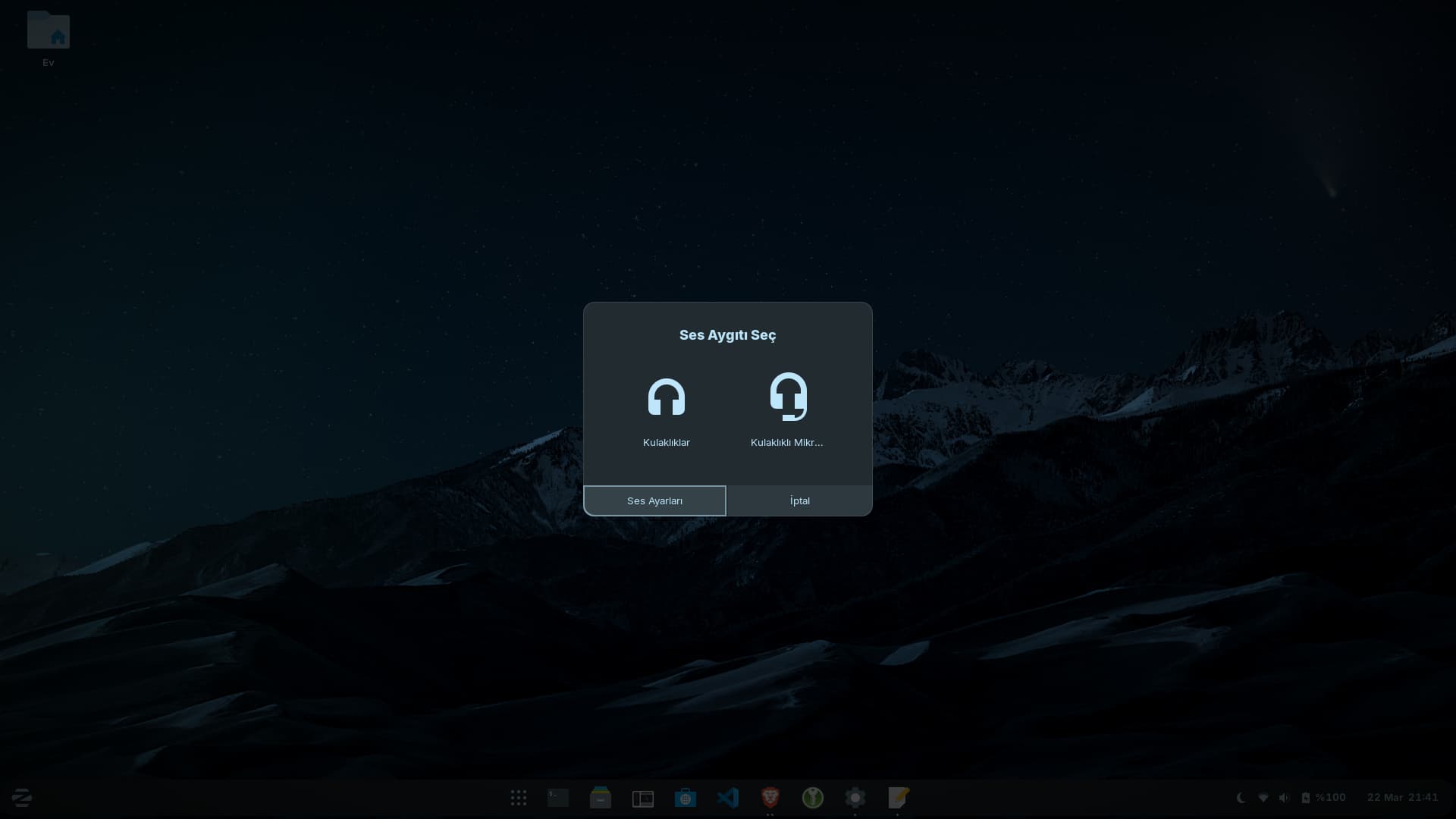Open the battery %100 indicator
The width and height of the screenshot is (1456, 819).
[x=1324, y=798]
